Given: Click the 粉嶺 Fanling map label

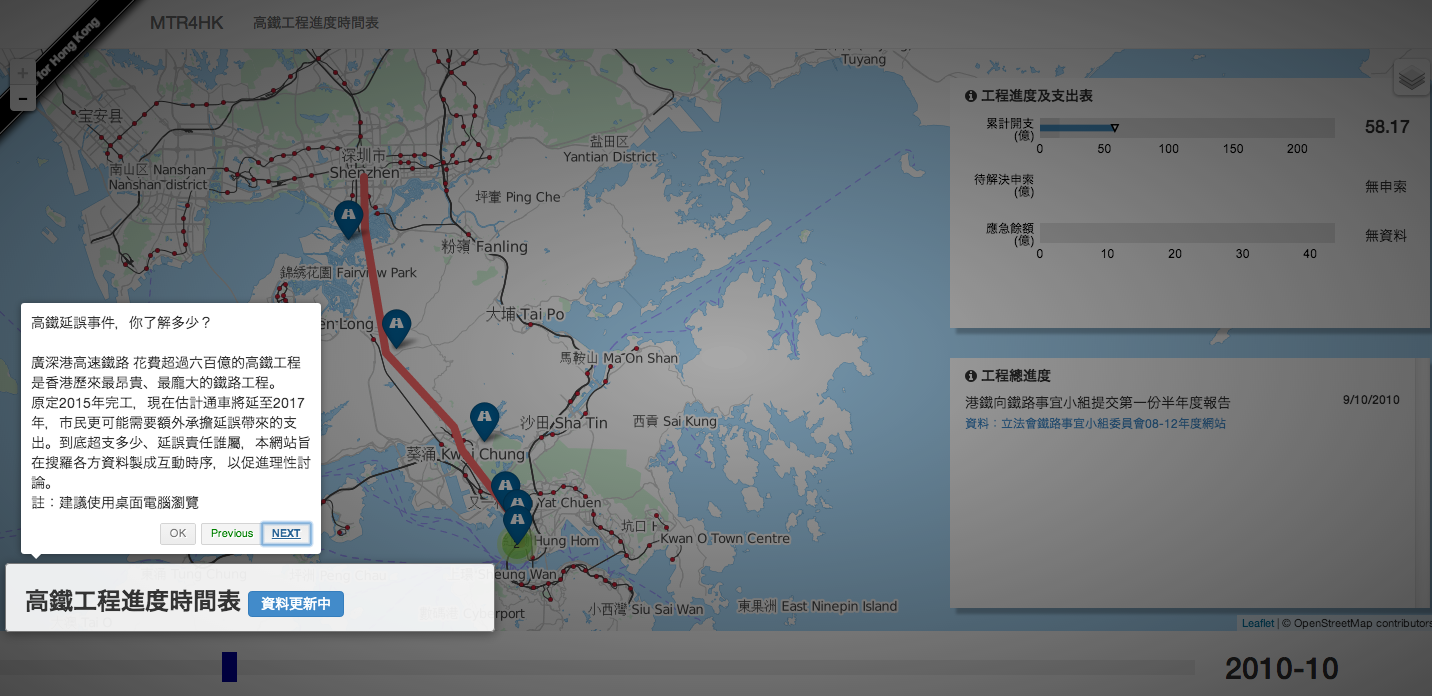Looking at the screenshot, I should [x=485, y=246].
